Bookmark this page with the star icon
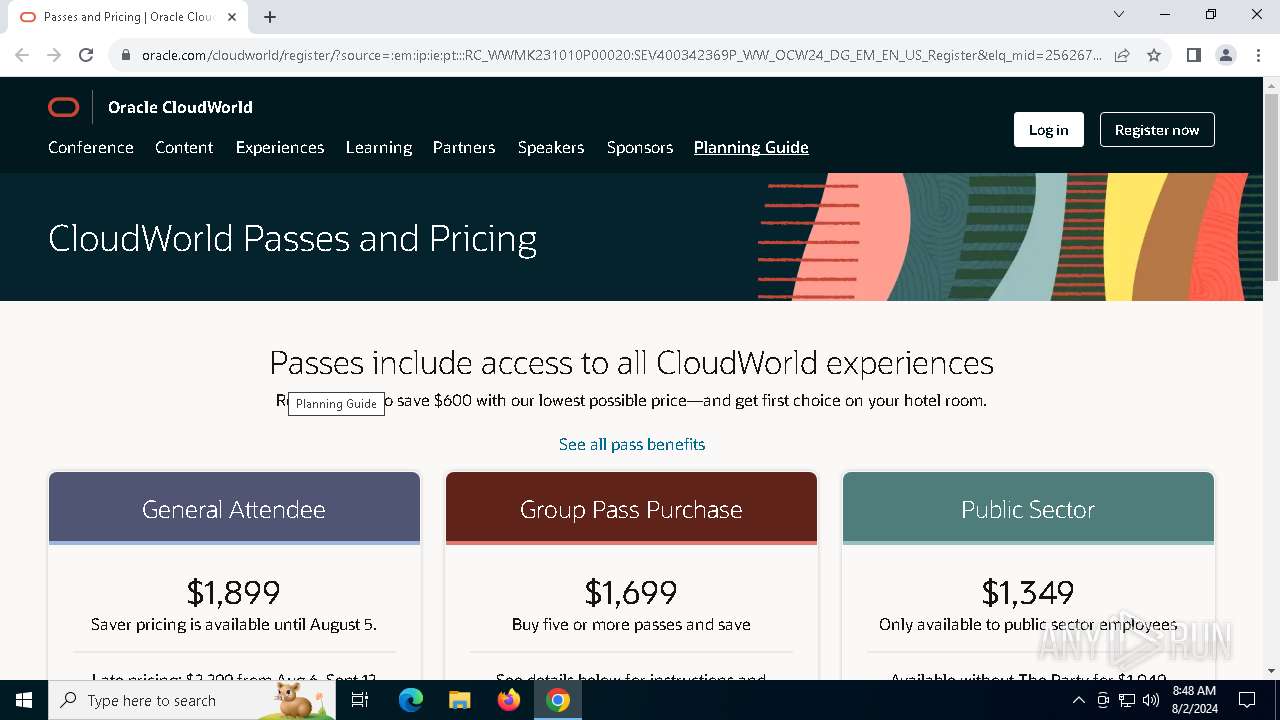Screen dimensions: 1280x720 (x=1154, y=55)
